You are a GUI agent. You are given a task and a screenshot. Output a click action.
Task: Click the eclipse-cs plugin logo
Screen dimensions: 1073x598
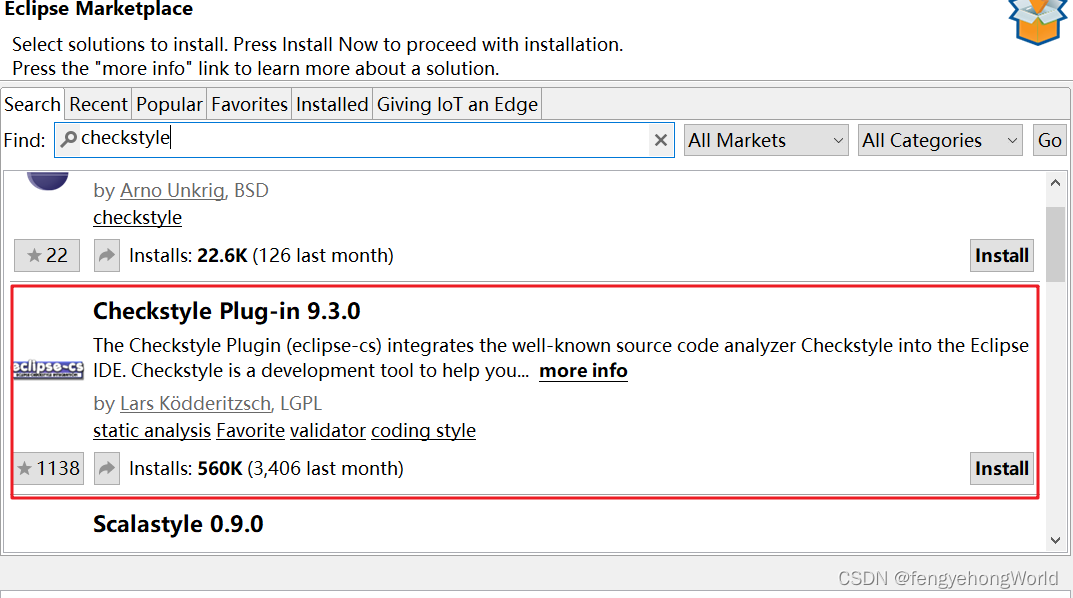pyautogui.click(x=48, y=369)
